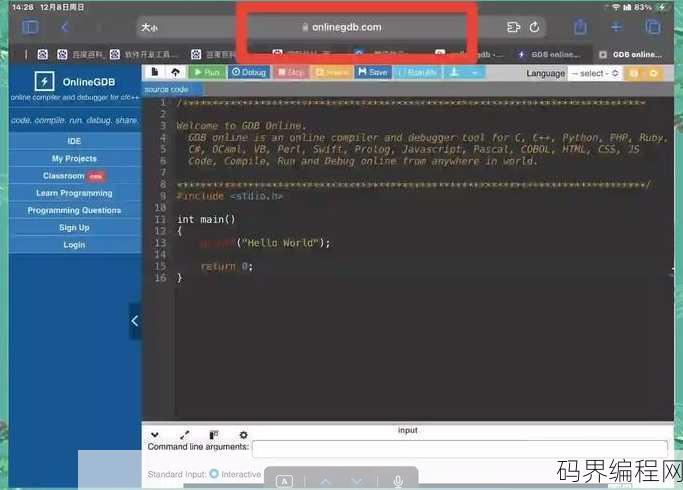Open a new tab with plus icon

point(616,27)
